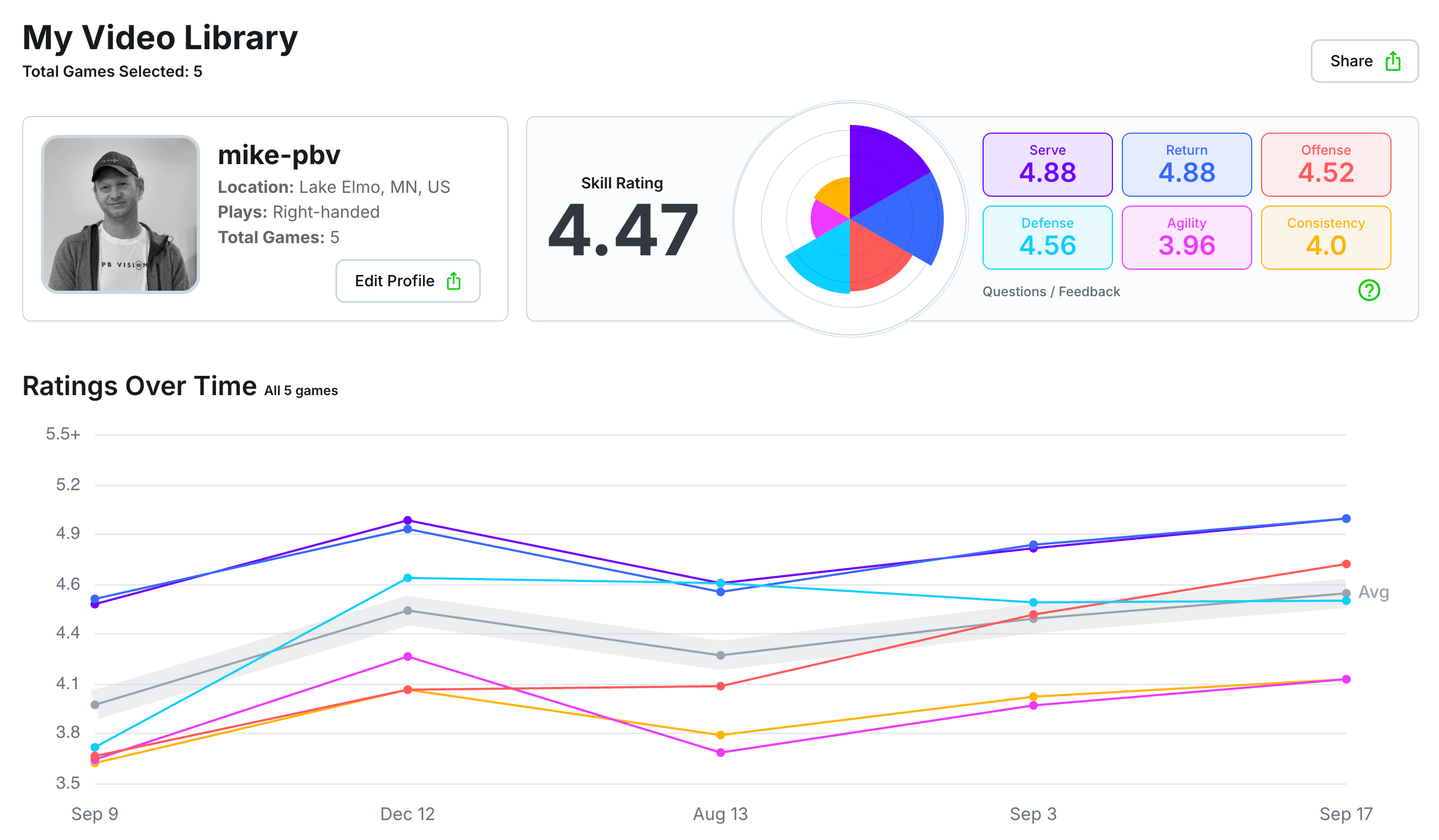The image size is (1439, 840).
Task: Click the Edit Profile share icon
Action: pyautogui.click(x=453, y=281)
